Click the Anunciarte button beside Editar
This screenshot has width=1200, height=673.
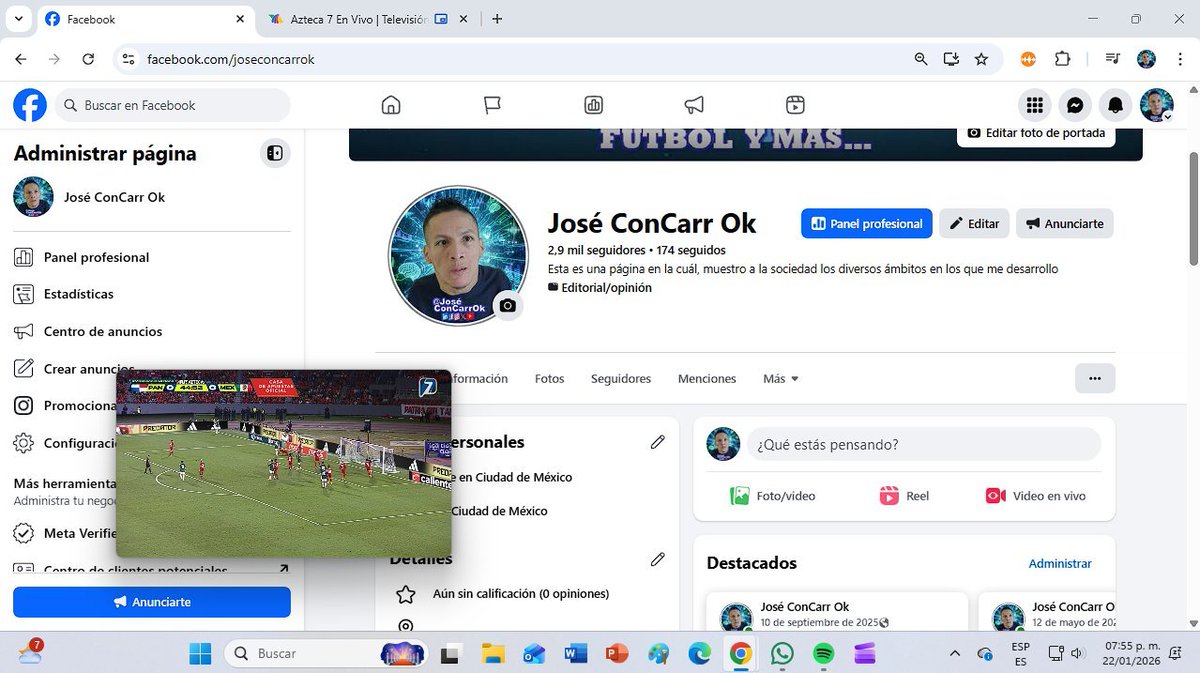click(1065, 224)
